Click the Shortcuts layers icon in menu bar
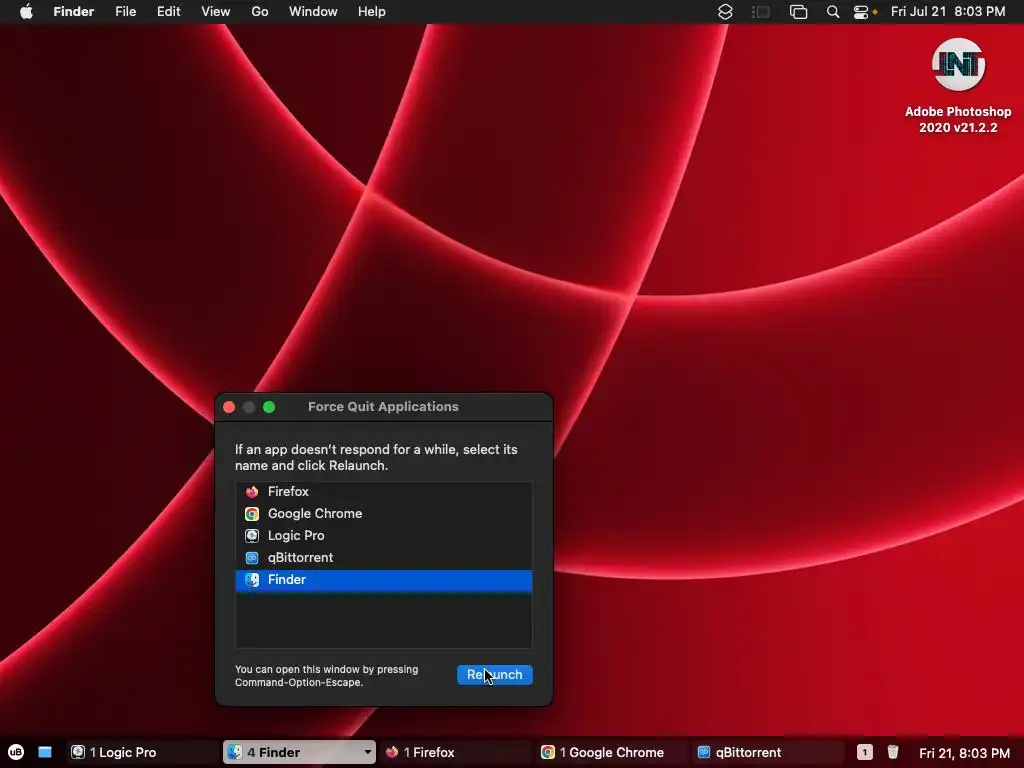Screen dimensions: 1024x768 pyautogui.click(x=725, y=12)
